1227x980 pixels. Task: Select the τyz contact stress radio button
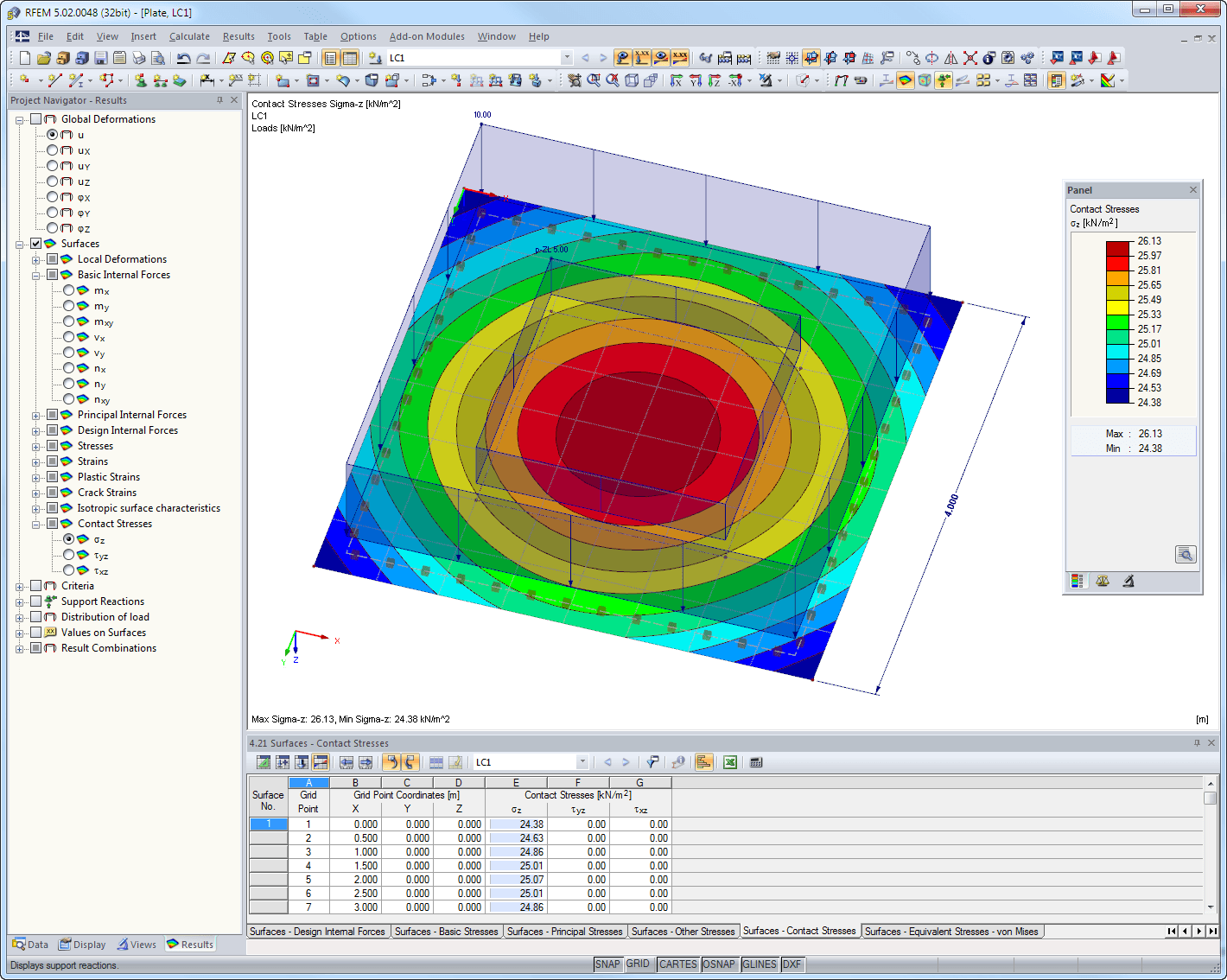coord(69,555)
